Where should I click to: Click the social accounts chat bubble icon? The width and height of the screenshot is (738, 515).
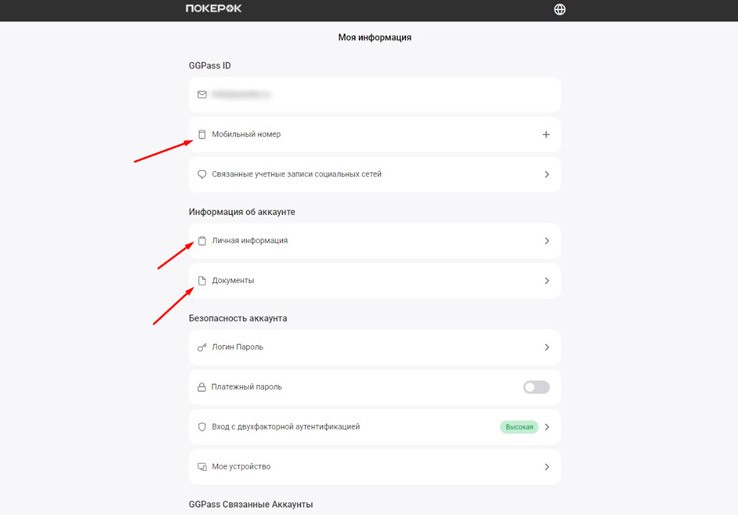(202, 174)
